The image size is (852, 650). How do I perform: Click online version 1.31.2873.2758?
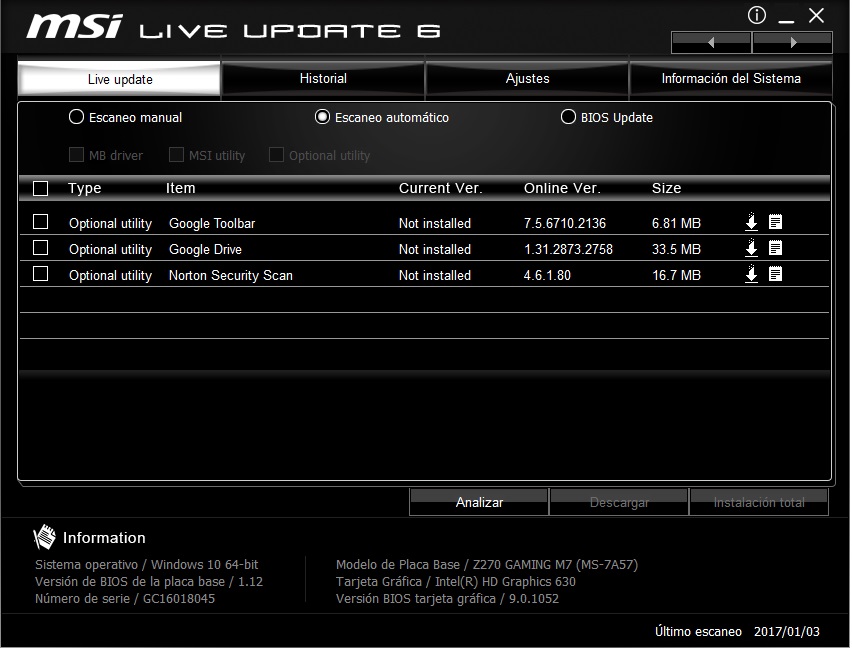568,249
